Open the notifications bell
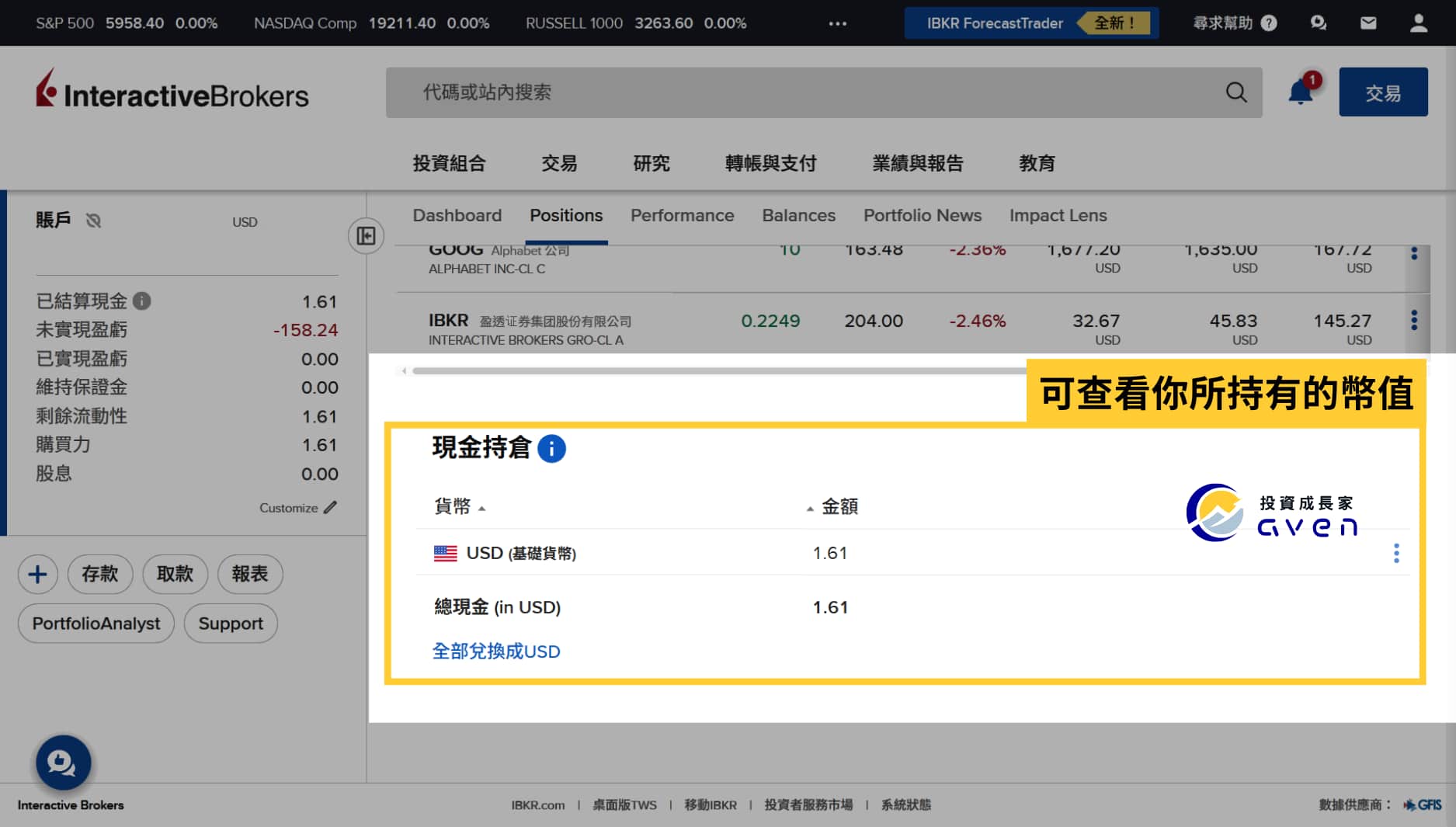Viewport: 1456px width, 827px height. click(x=1301, y=92)
